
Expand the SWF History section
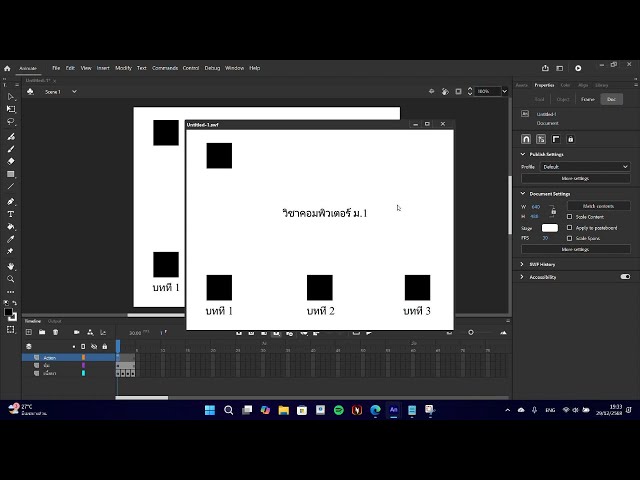point(522,264)
